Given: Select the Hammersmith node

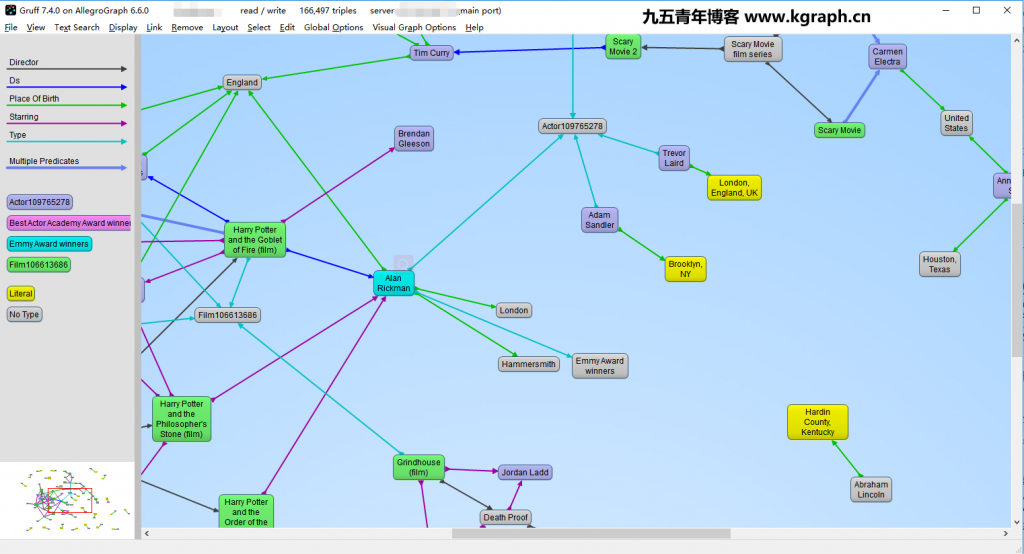Looking at the screenshot, I should pyautogui.click(x=529, y=364).
